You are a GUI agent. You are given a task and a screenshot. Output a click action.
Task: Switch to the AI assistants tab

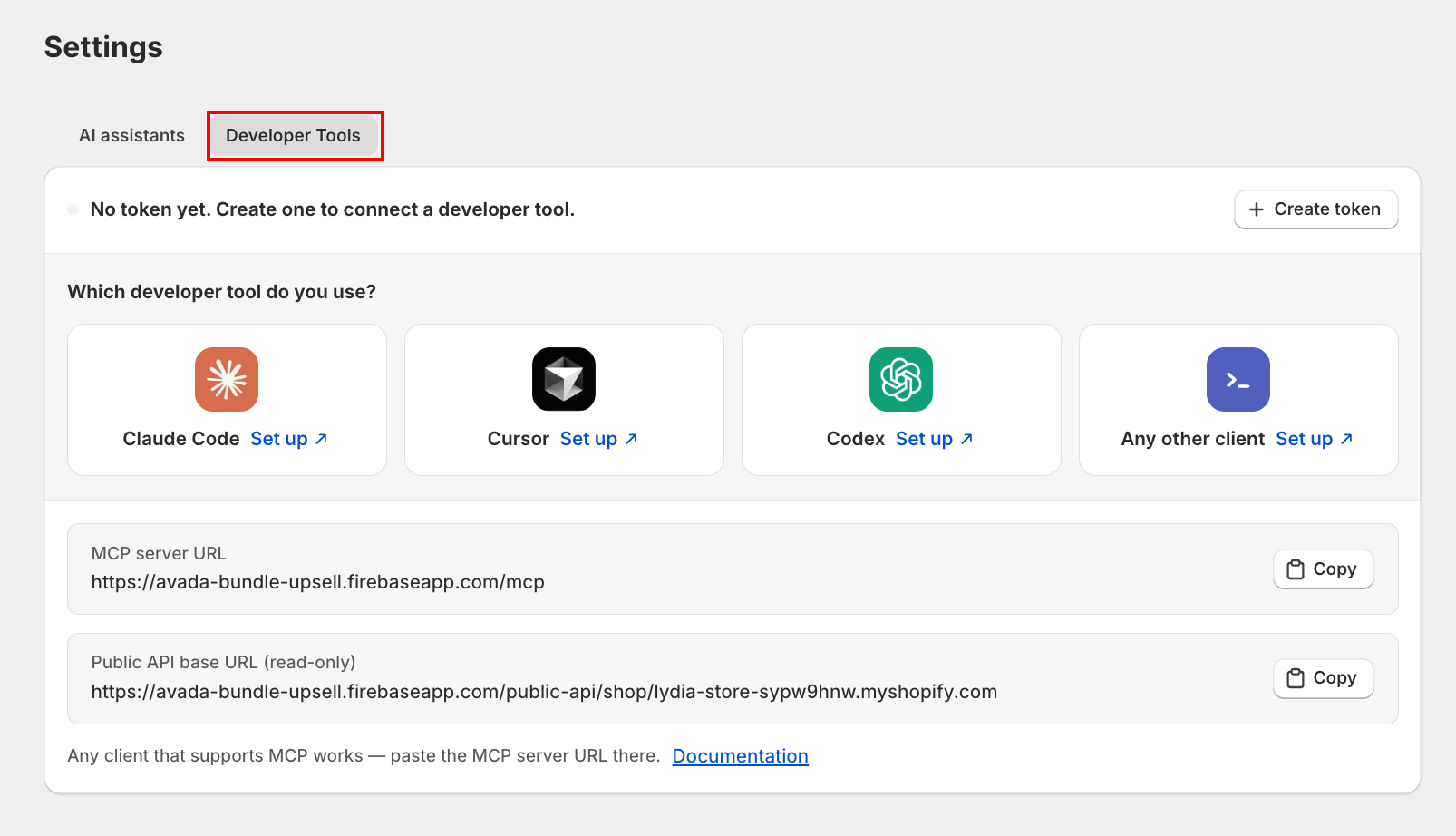coord(131,135)
